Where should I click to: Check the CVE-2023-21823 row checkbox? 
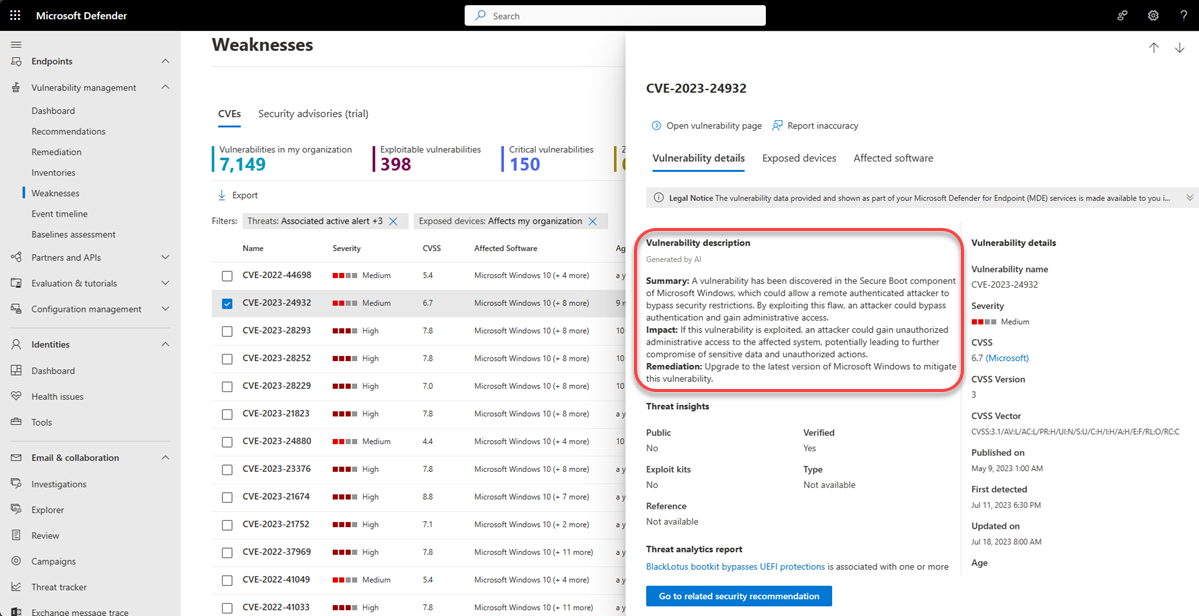(x=227, y=414)
